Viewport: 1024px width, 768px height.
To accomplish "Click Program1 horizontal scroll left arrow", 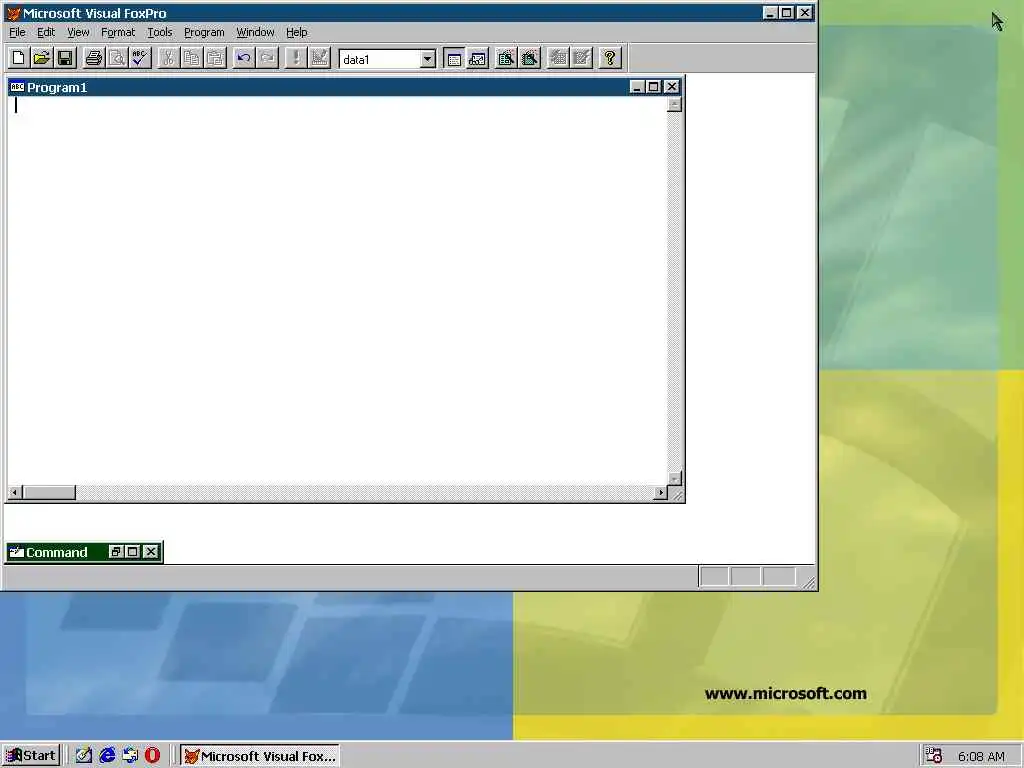I will click(x=15, y=492).
